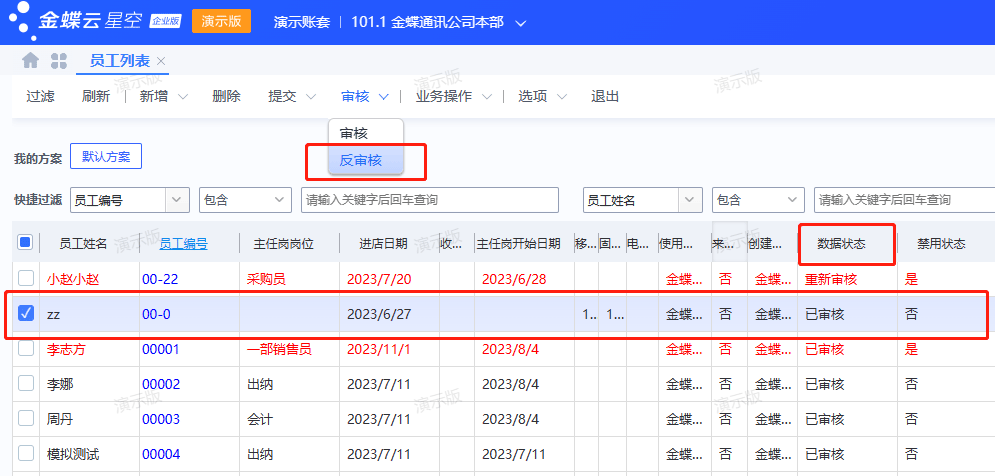
Task: Open employee number 00001
Action: click(x=161, y=349)
